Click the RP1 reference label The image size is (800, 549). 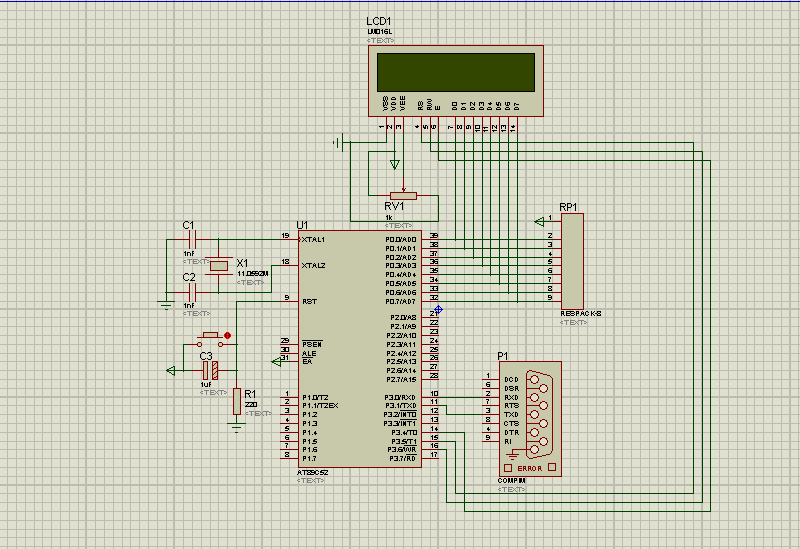click(568, 207)
